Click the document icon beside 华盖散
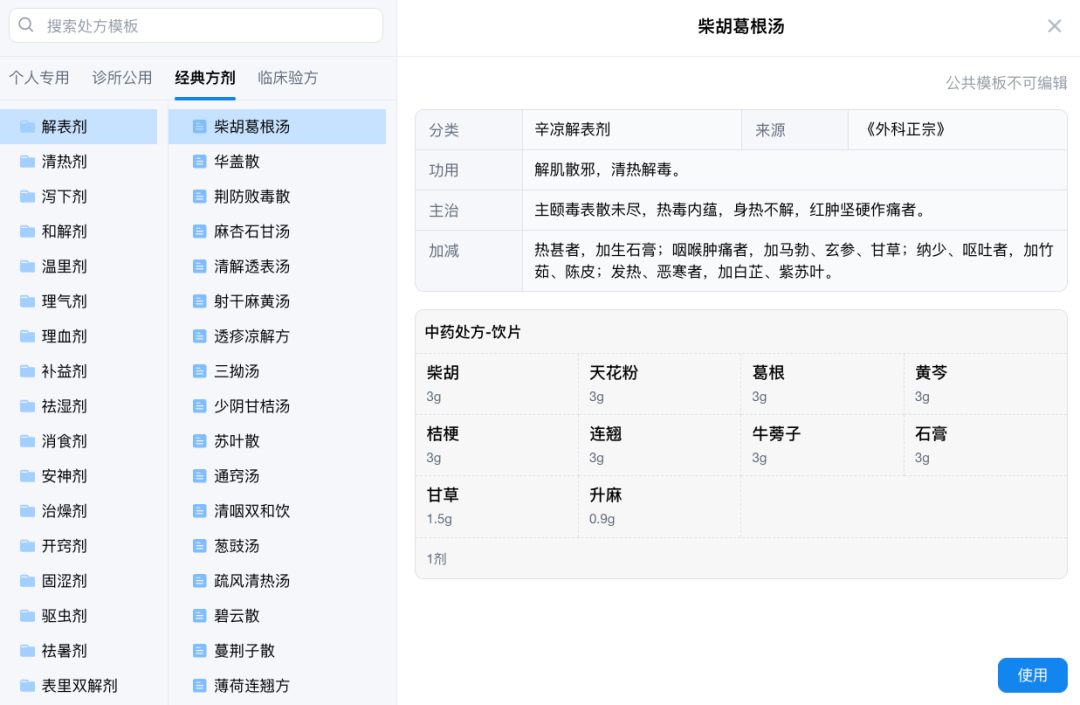 199,162
